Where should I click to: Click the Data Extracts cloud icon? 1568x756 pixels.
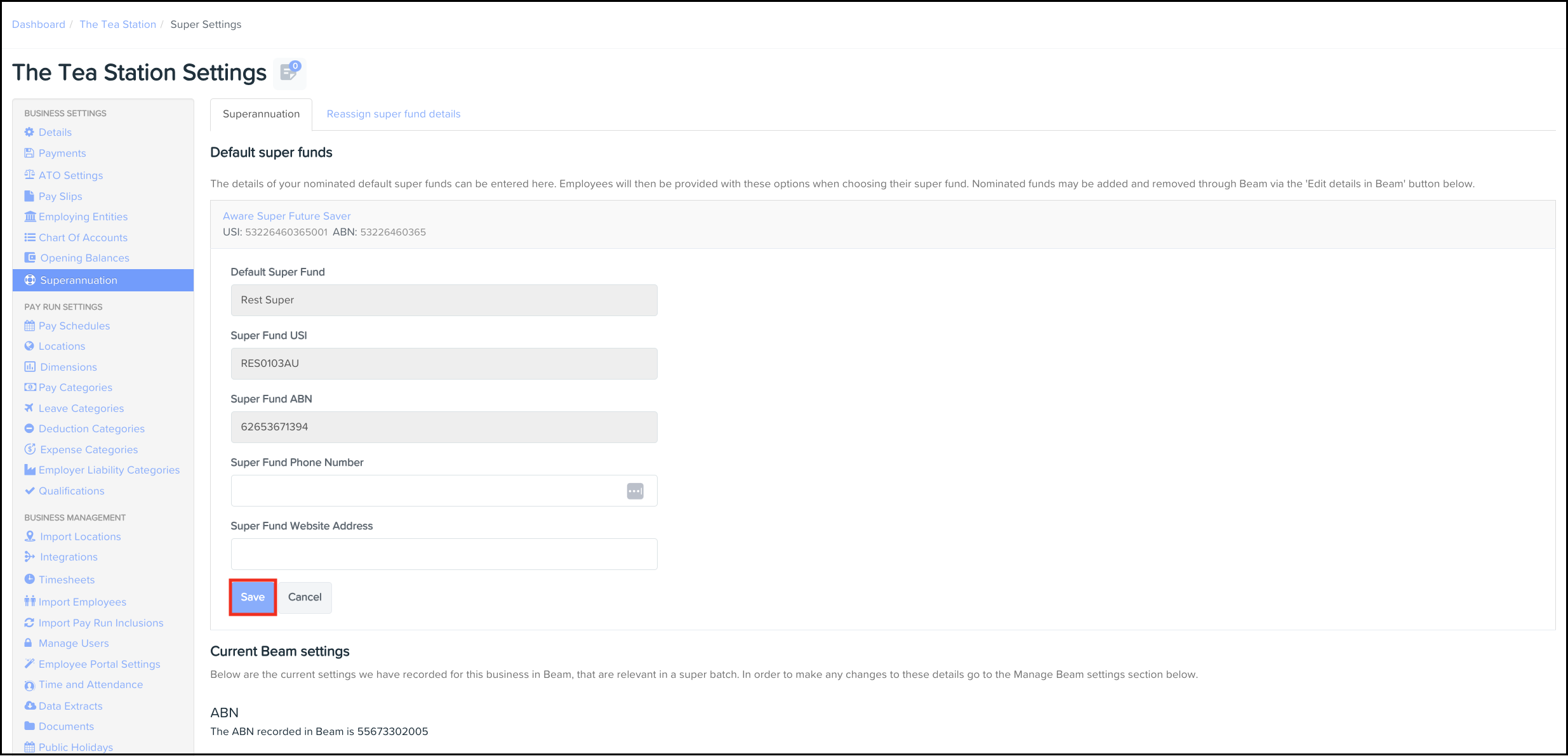(x=30, y=705)
